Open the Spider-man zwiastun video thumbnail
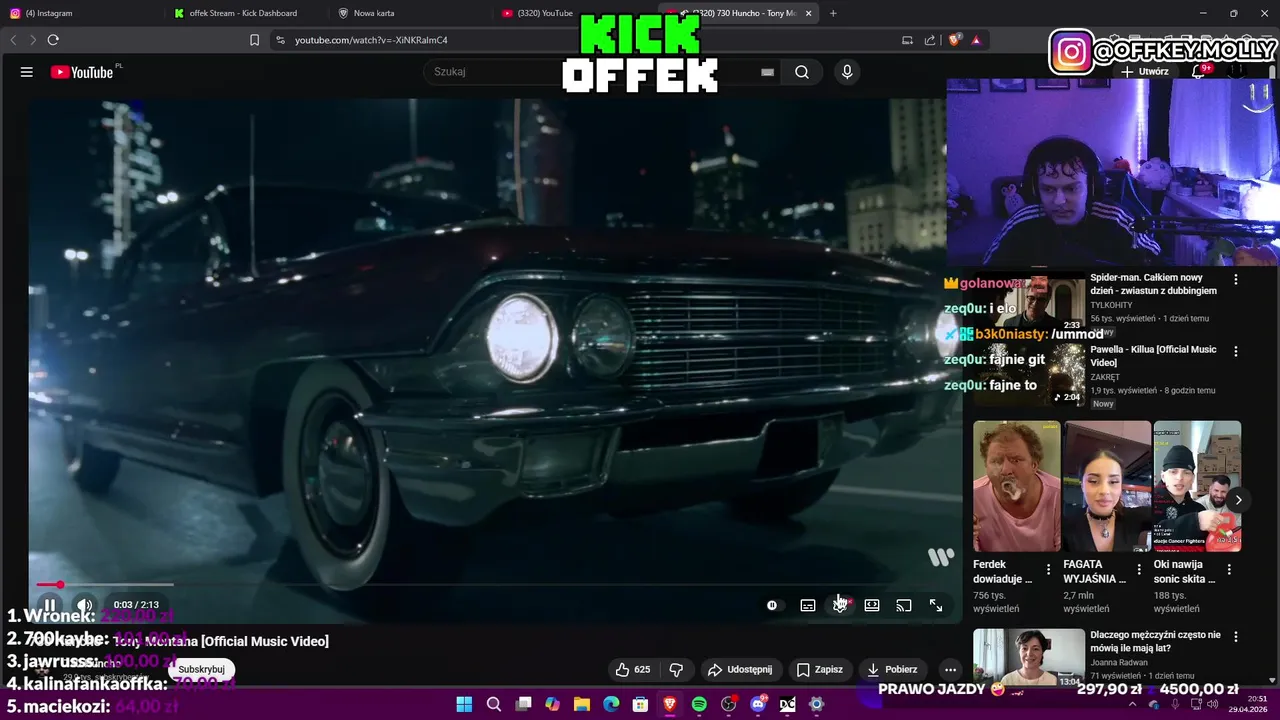1280x720 pixels. pyautogui.click(x=1028, y=303)
